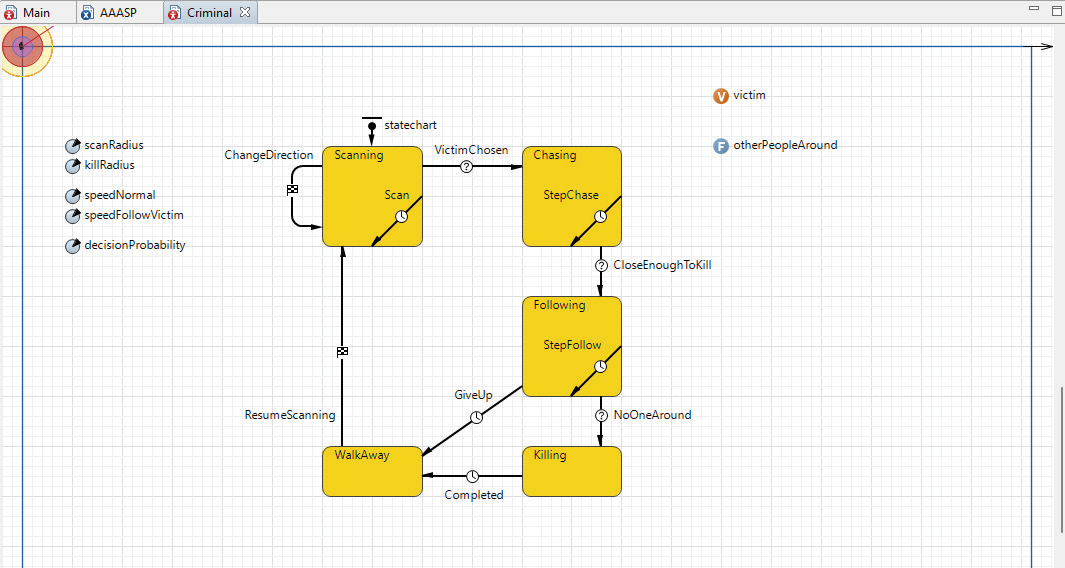Select the VictimChosen transition condition icon

point(466,167)
